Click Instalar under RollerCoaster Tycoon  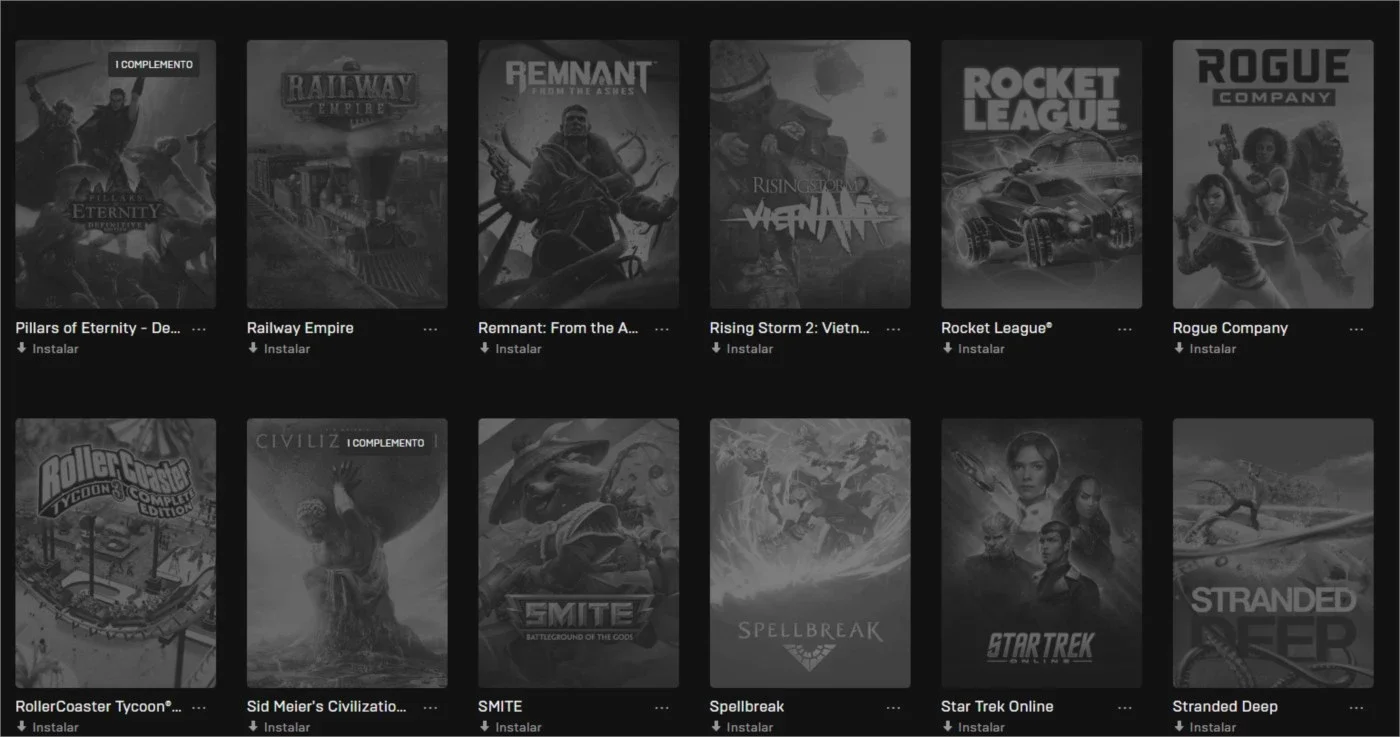(47, 727)
